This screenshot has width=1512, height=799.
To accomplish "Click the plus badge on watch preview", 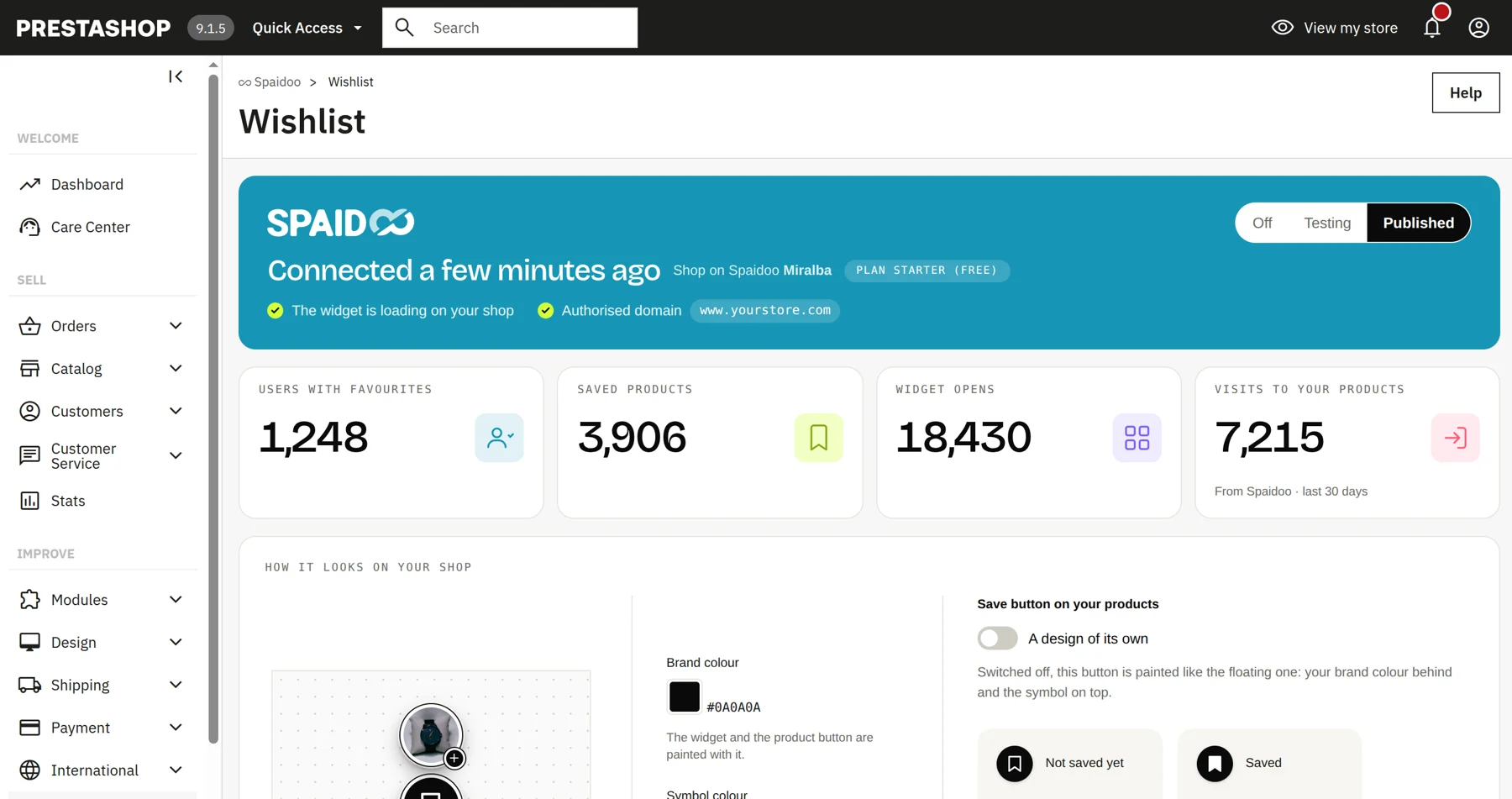I will pyautogui.click(x=454, y=759).
